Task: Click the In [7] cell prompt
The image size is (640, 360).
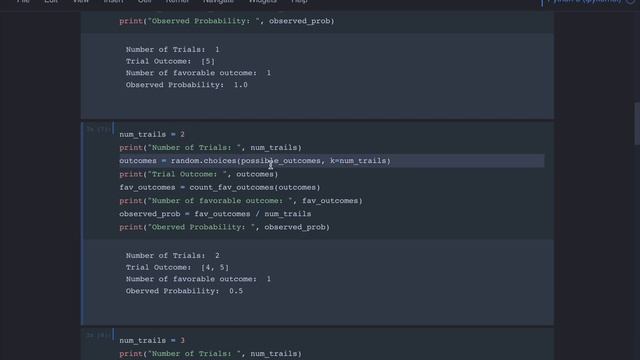Action: point(98,129)
